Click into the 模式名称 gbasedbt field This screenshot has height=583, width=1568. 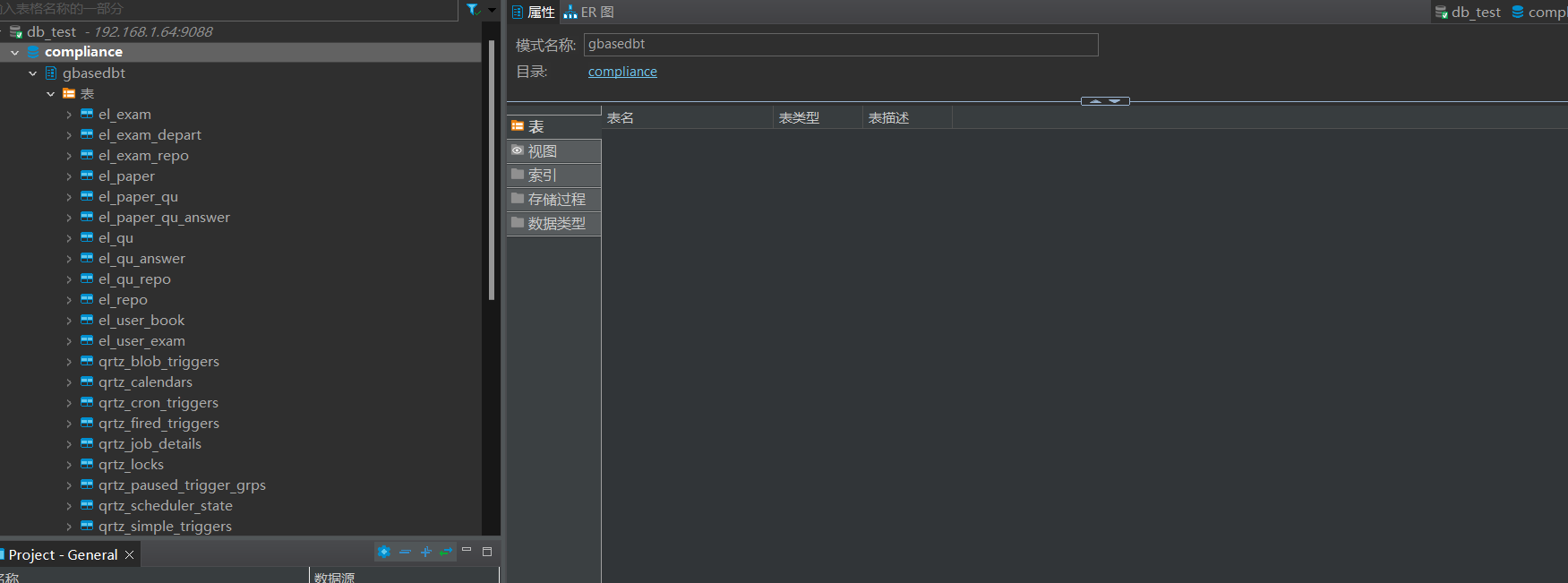click(841, 45)
